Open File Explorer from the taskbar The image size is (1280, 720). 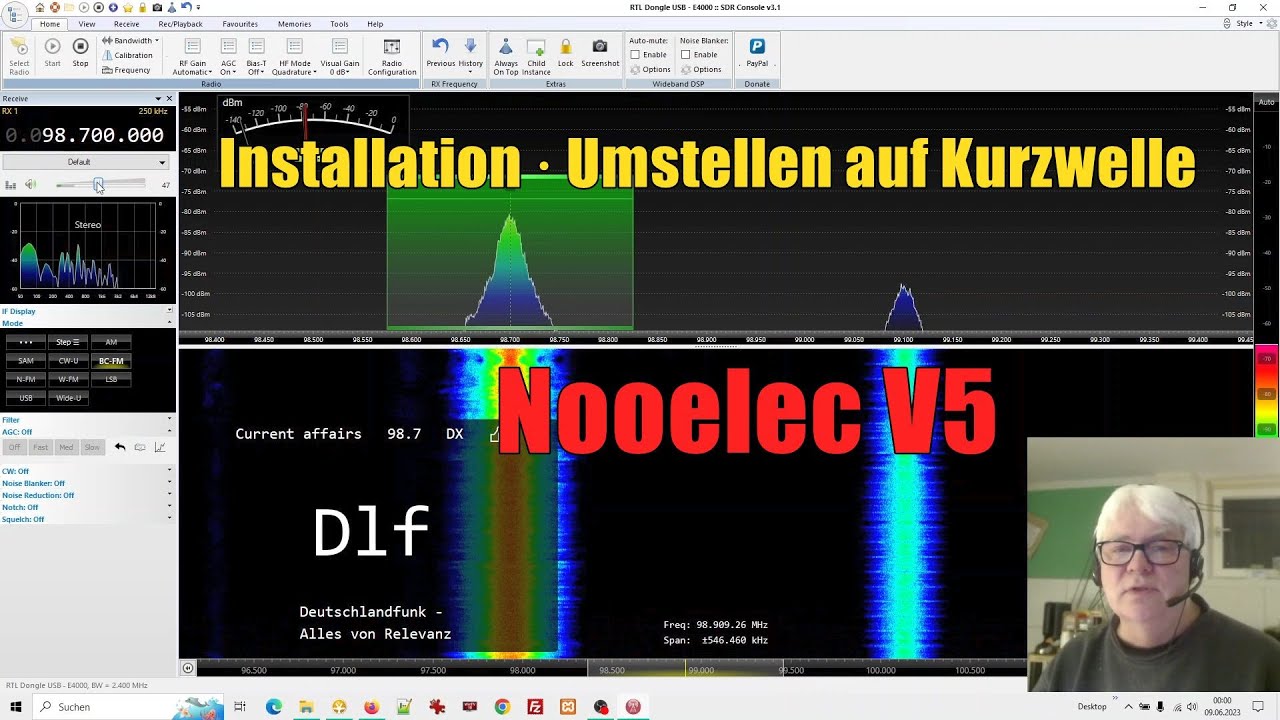tap(306, 707)
